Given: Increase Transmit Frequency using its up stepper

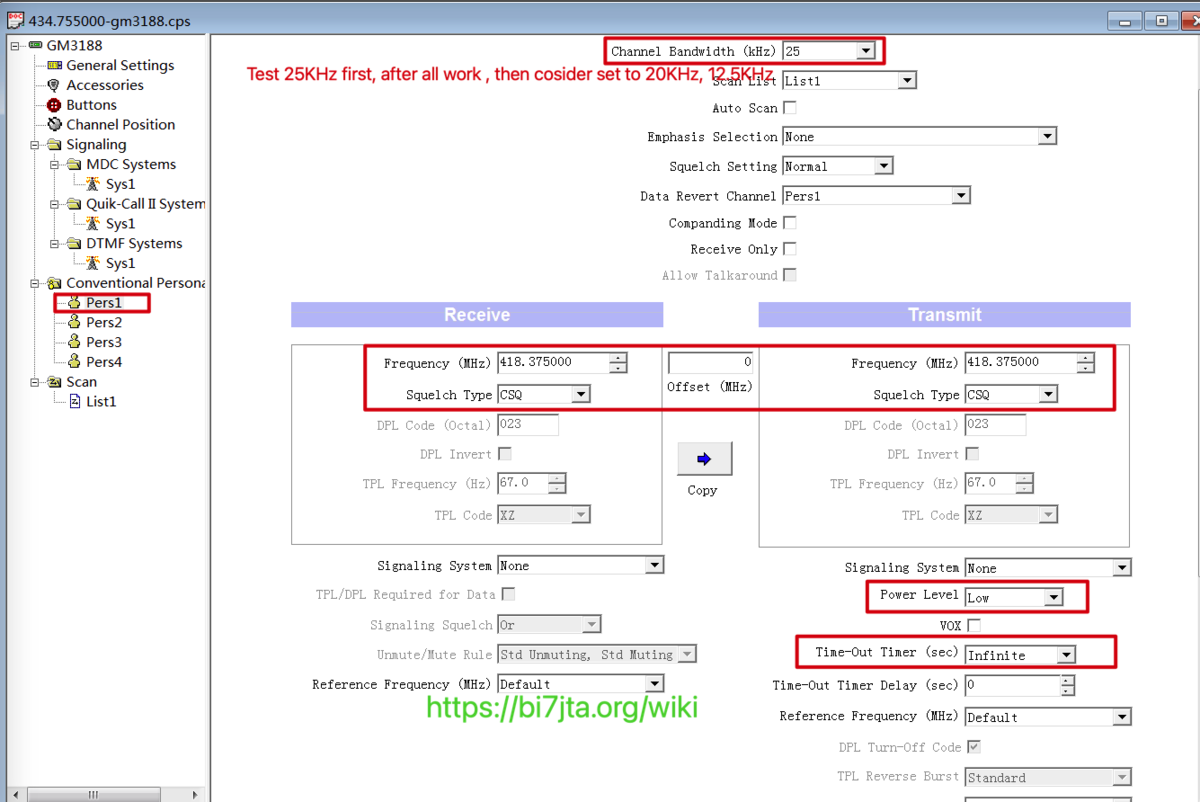Looking at the screenshot, I should (x=1085, y=358).
